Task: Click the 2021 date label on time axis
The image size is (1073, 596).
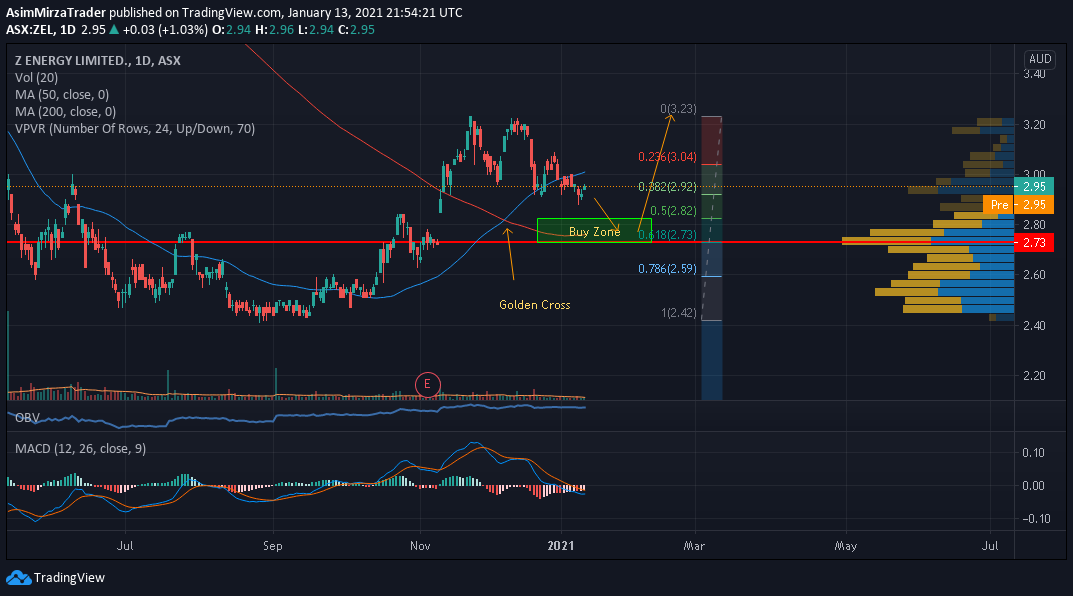Action: (x=561, y=545)
